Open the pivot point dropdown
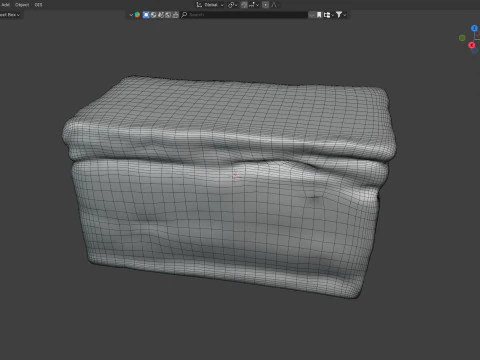The image size is (480, 360). point(232,5)
